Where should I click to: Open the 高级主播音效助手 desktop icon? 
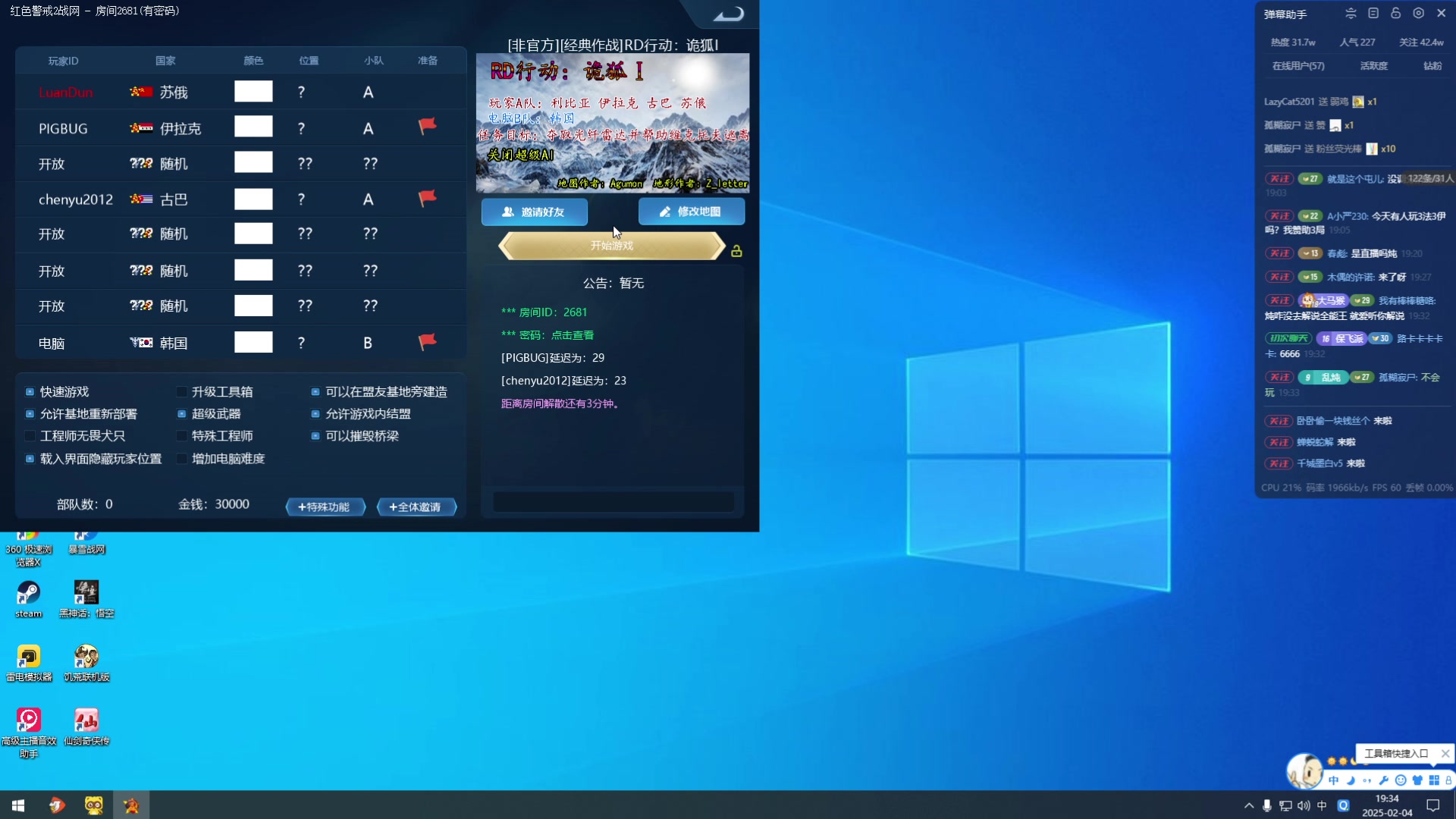(x=29, y=733)
